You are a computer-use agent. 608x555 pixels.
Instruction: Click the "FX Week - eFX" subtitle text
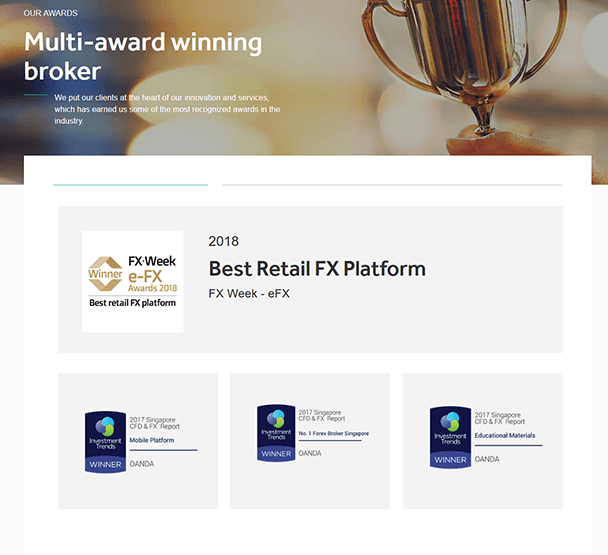[248, 293]
